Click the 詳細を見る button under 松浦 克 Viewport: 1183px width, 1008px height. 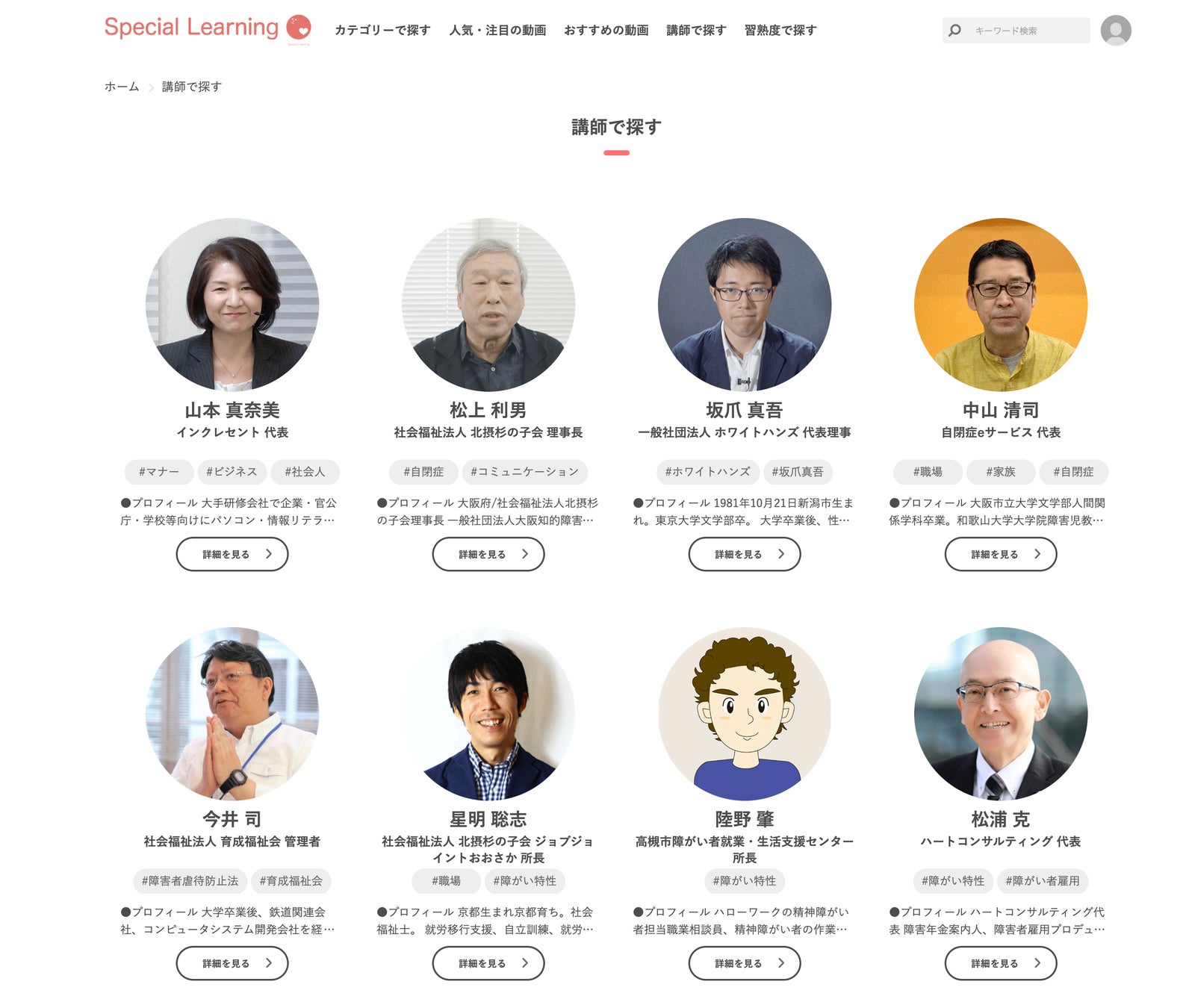pos(1001,963)
